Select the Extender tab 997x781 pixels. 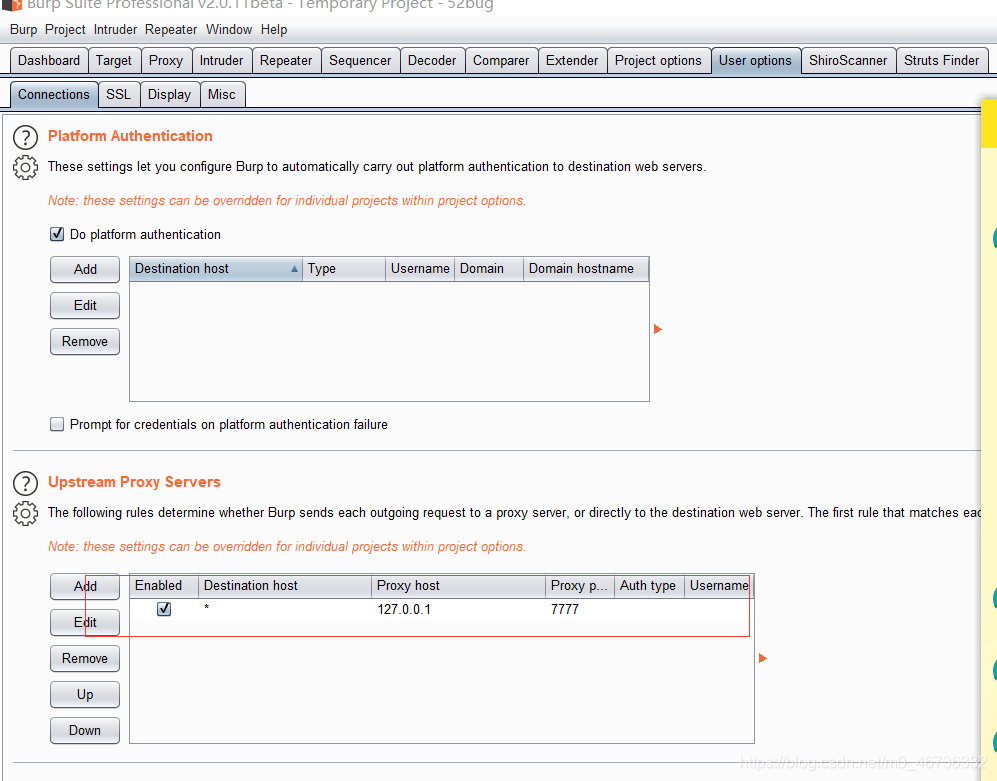click(572, 60)
